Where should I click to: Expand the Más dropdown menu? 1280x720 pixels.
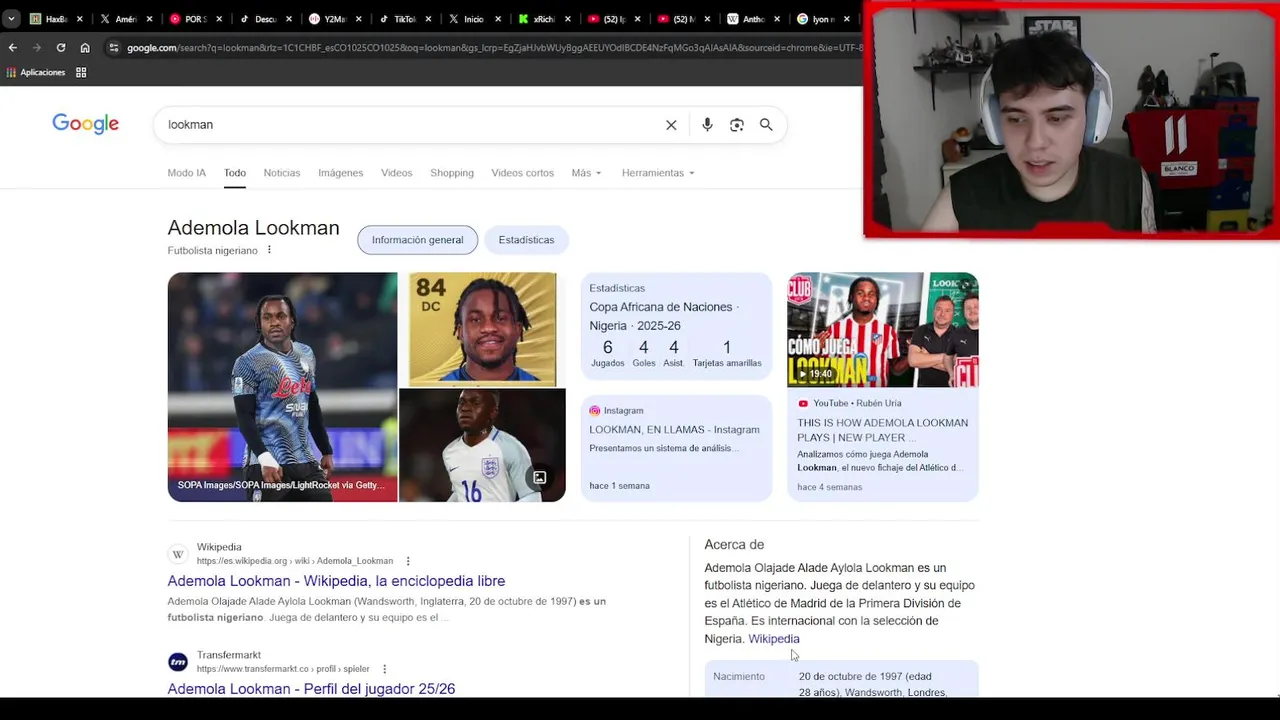tap(587, 173)
